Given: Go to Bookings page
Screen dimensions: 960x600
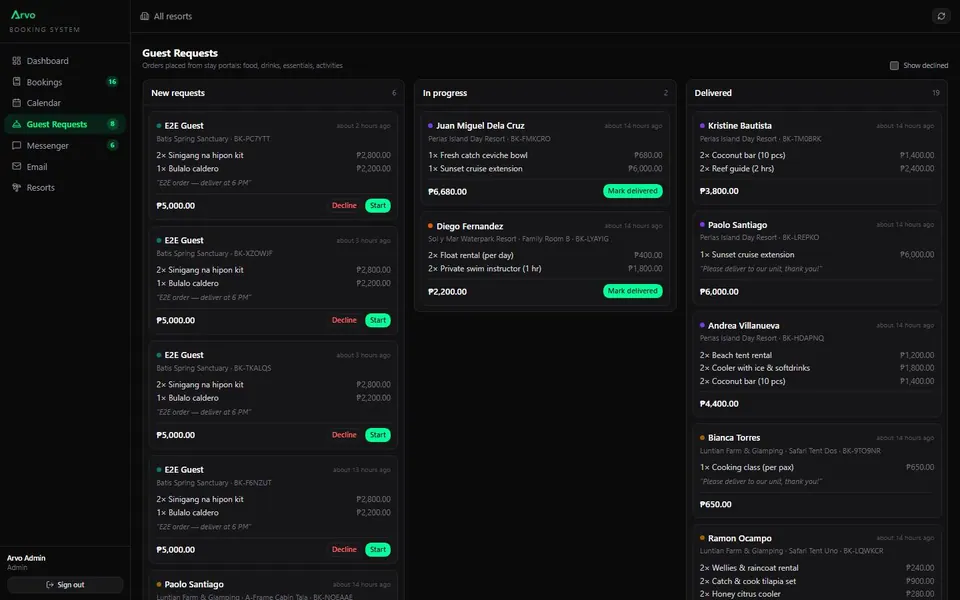Looking at the screenshot, I should pyautogui.click(x=65, y=81).
